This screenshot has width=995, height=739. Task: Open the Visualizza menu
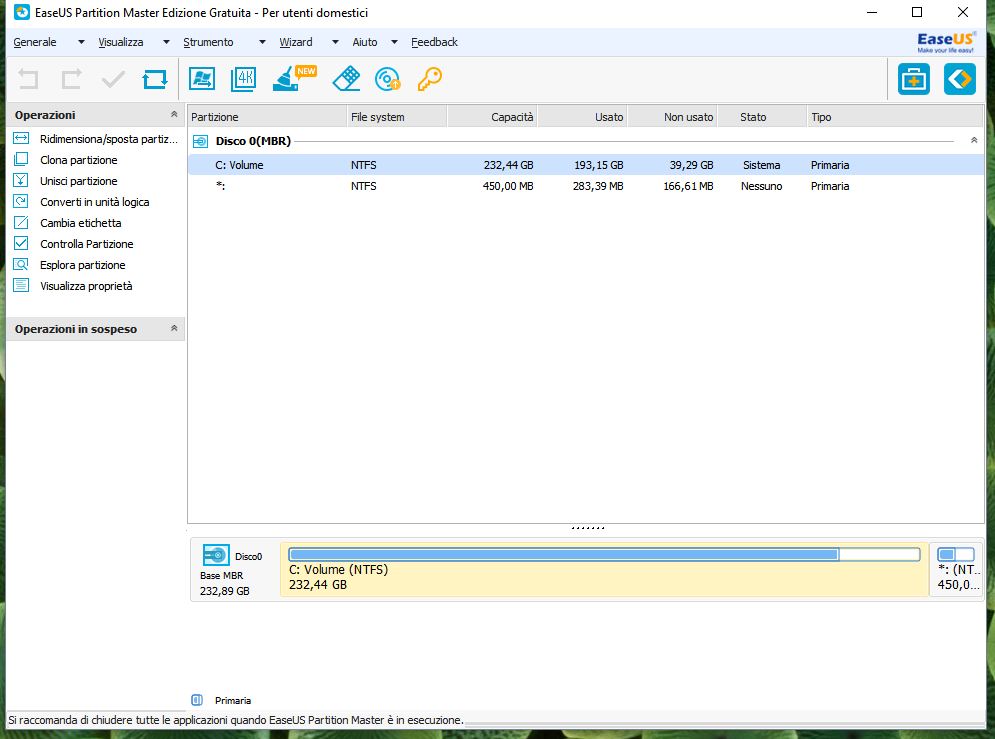(x=121, y=42)
